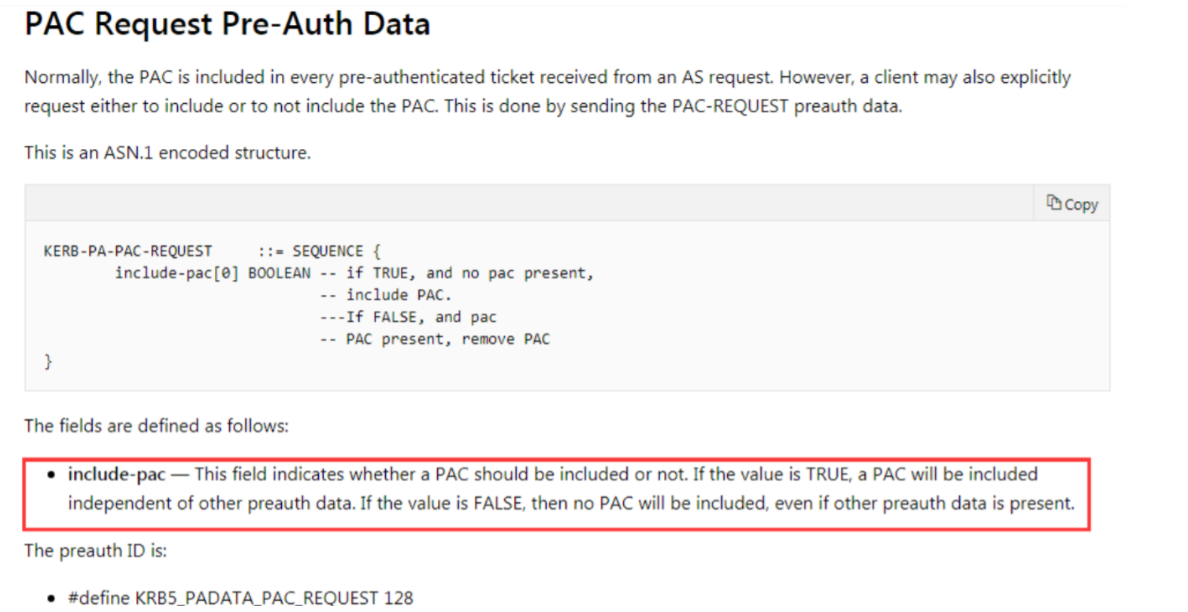The width and height of the screenshot is (1188, 612).
Task: Click the bullet point before bold "include-pac"
Action: click(51, 474)
